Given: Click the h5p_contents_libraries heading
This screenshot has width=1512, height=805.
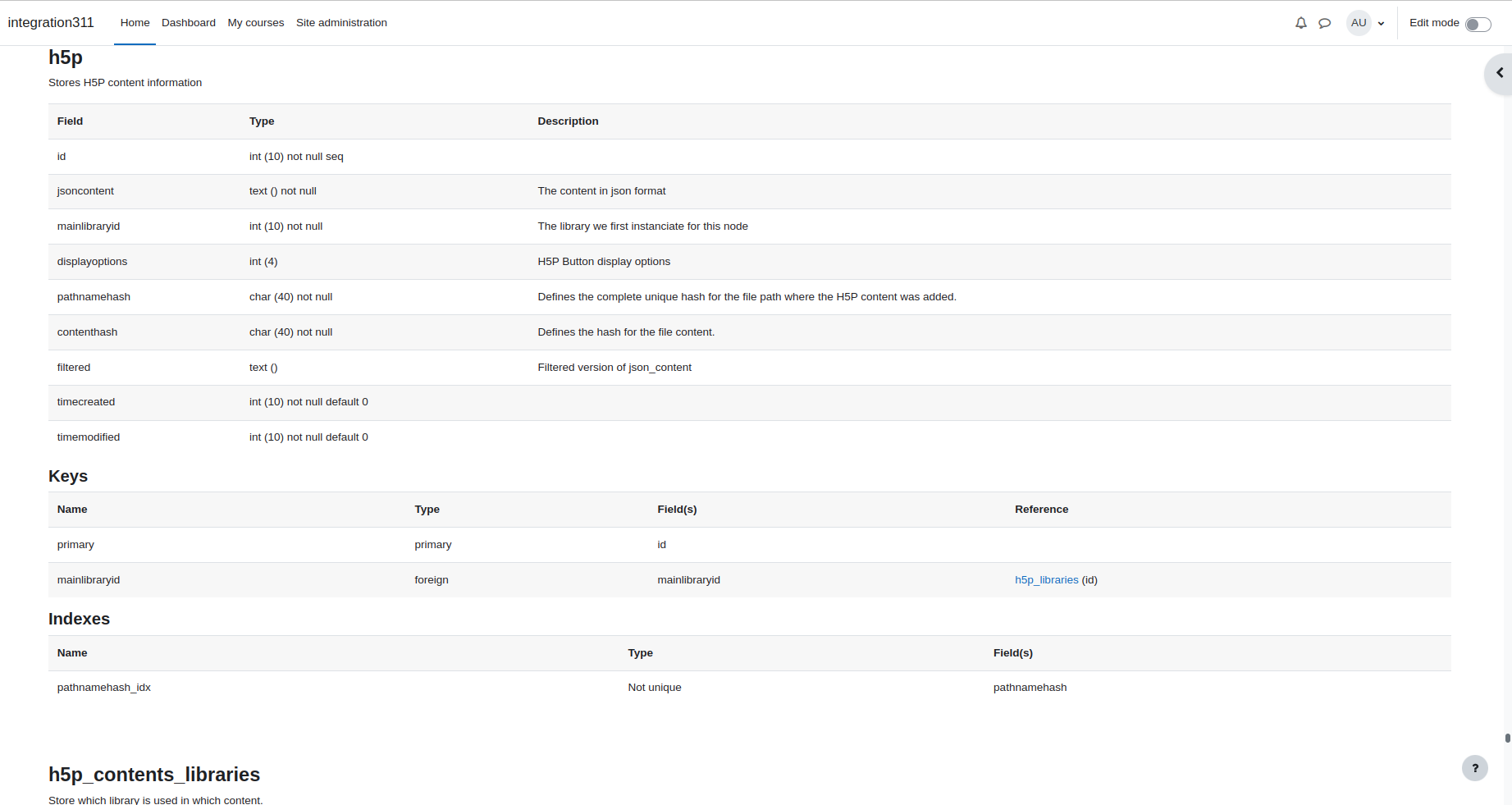Looking at the screenshot, I should 154,775.
